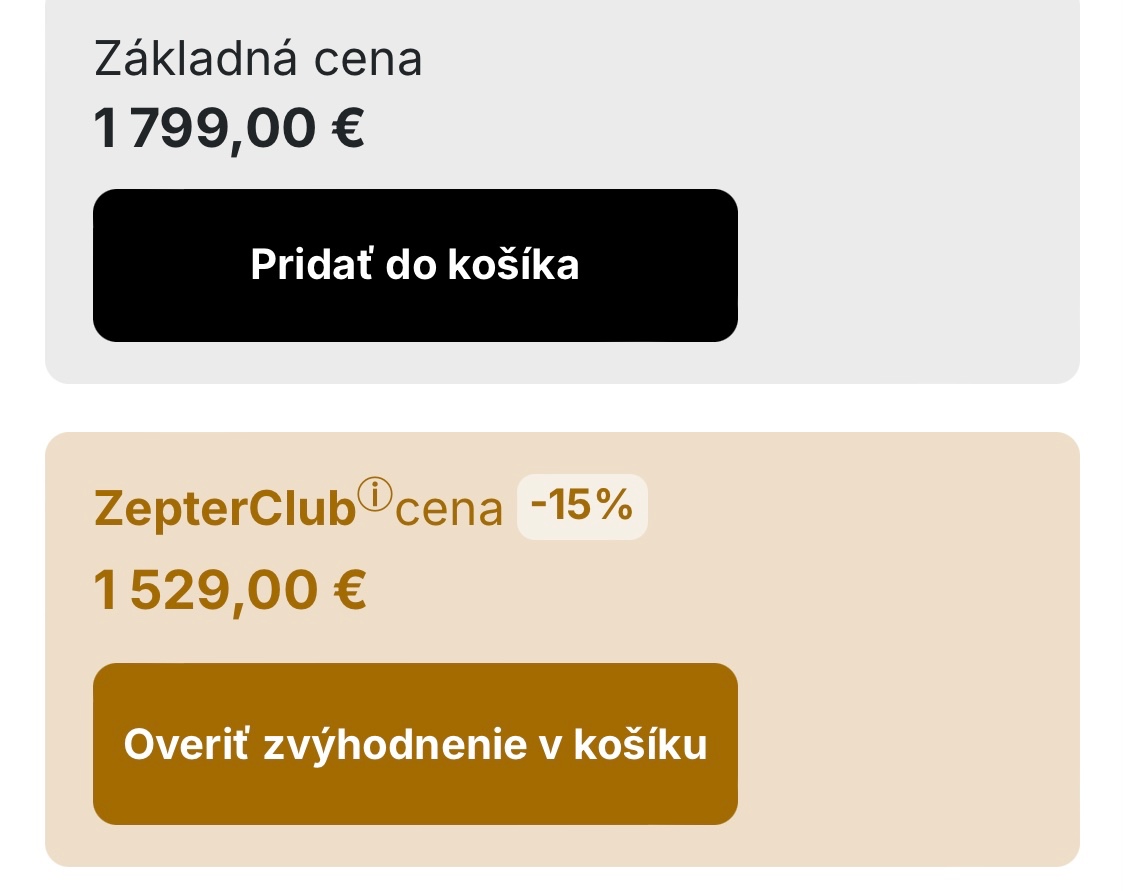Verify the club discount in the cart
Viewport: 1125px width, 891px height.
[x=414, y=743]
